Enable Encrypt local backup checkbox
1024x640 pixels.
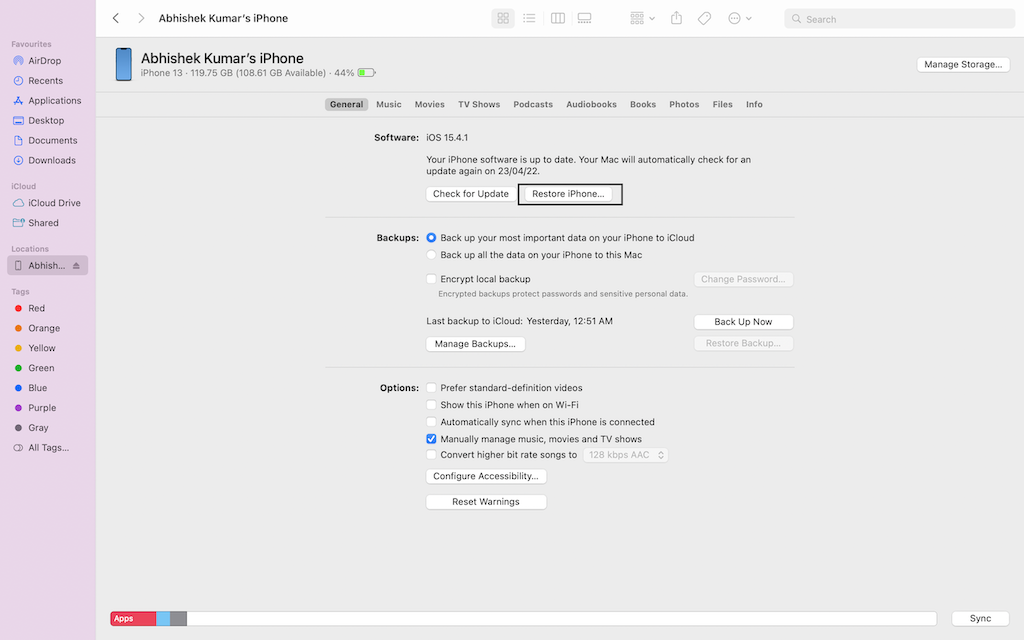(x=431, y=279)
